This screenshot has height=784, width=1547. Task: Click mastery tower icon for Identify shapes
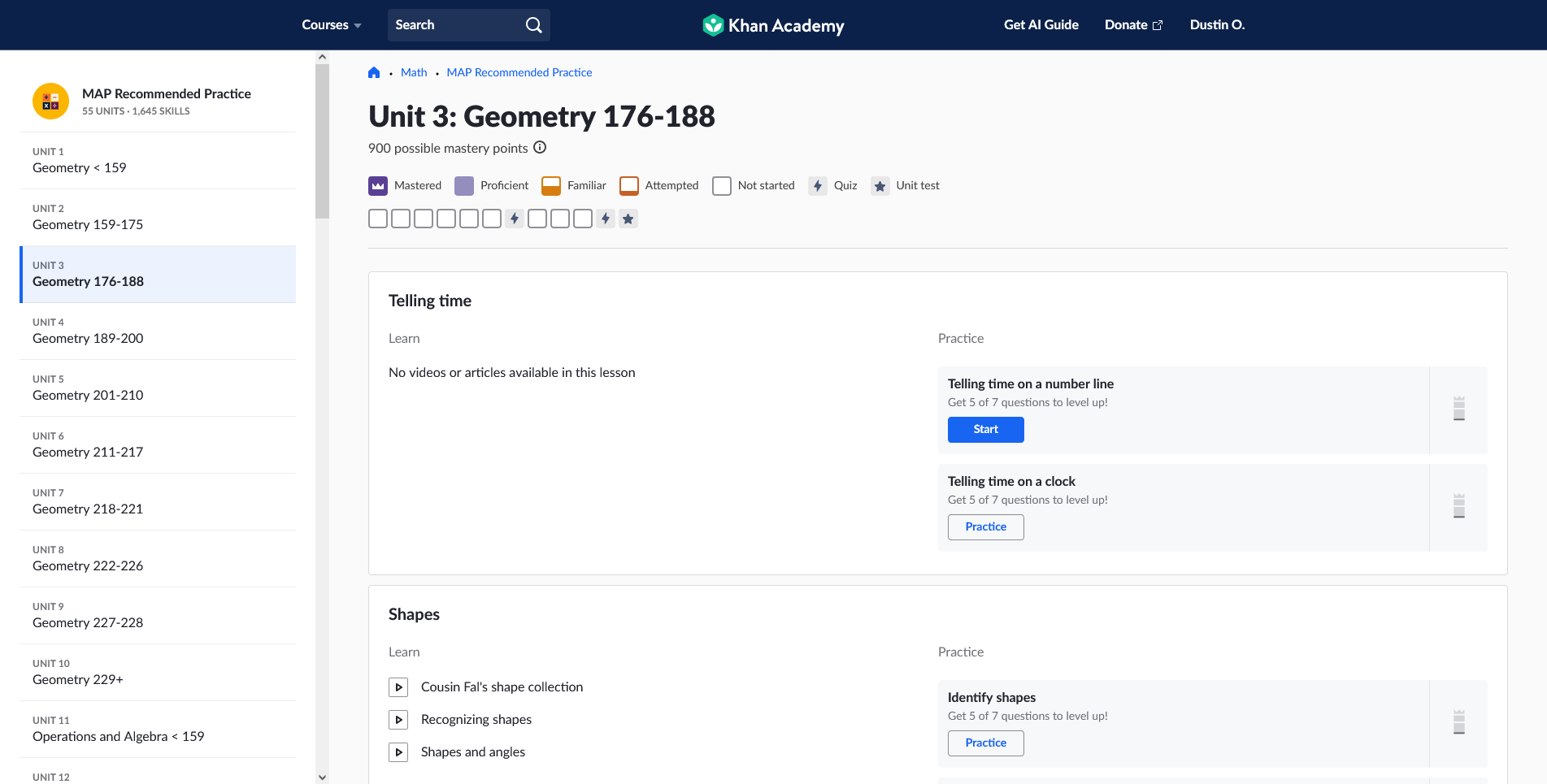(x=1459, y=722)
